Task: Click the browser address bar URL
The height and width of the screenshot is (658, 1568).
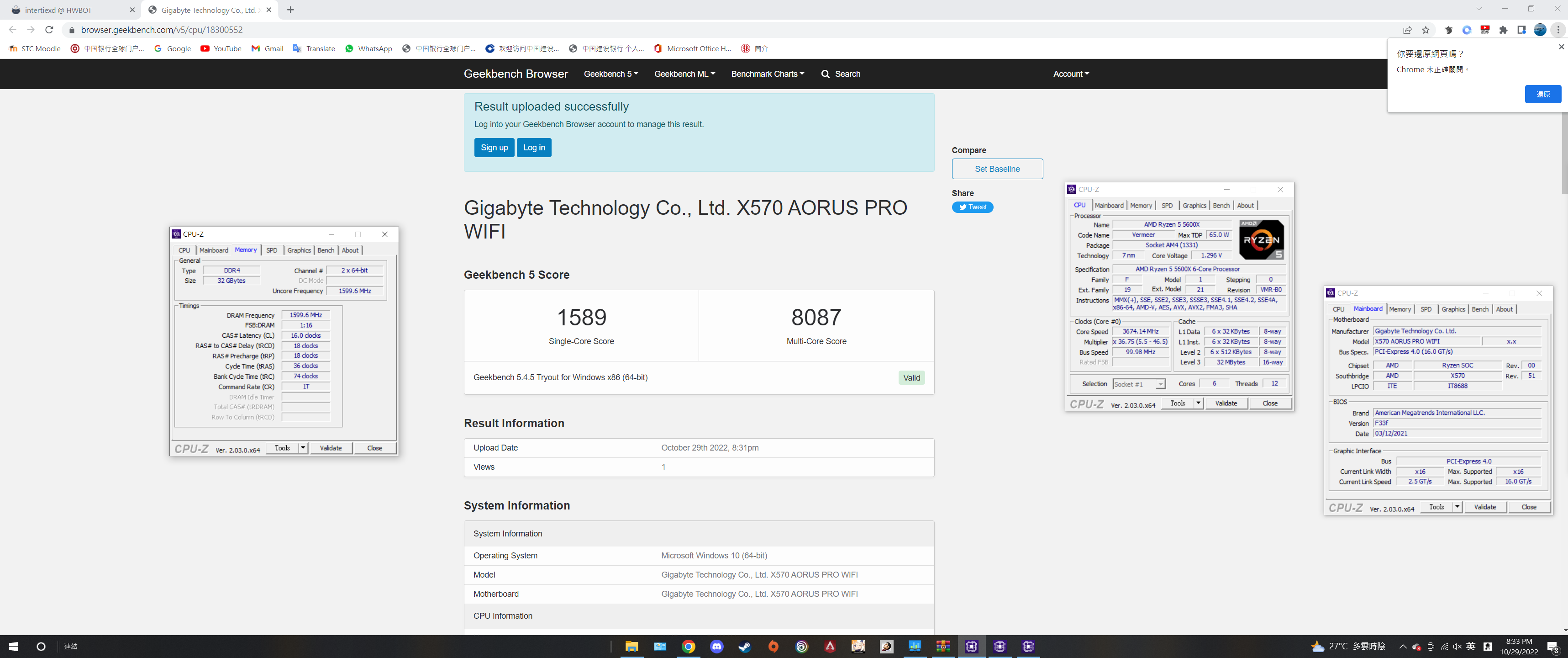Action: point(161,30)
